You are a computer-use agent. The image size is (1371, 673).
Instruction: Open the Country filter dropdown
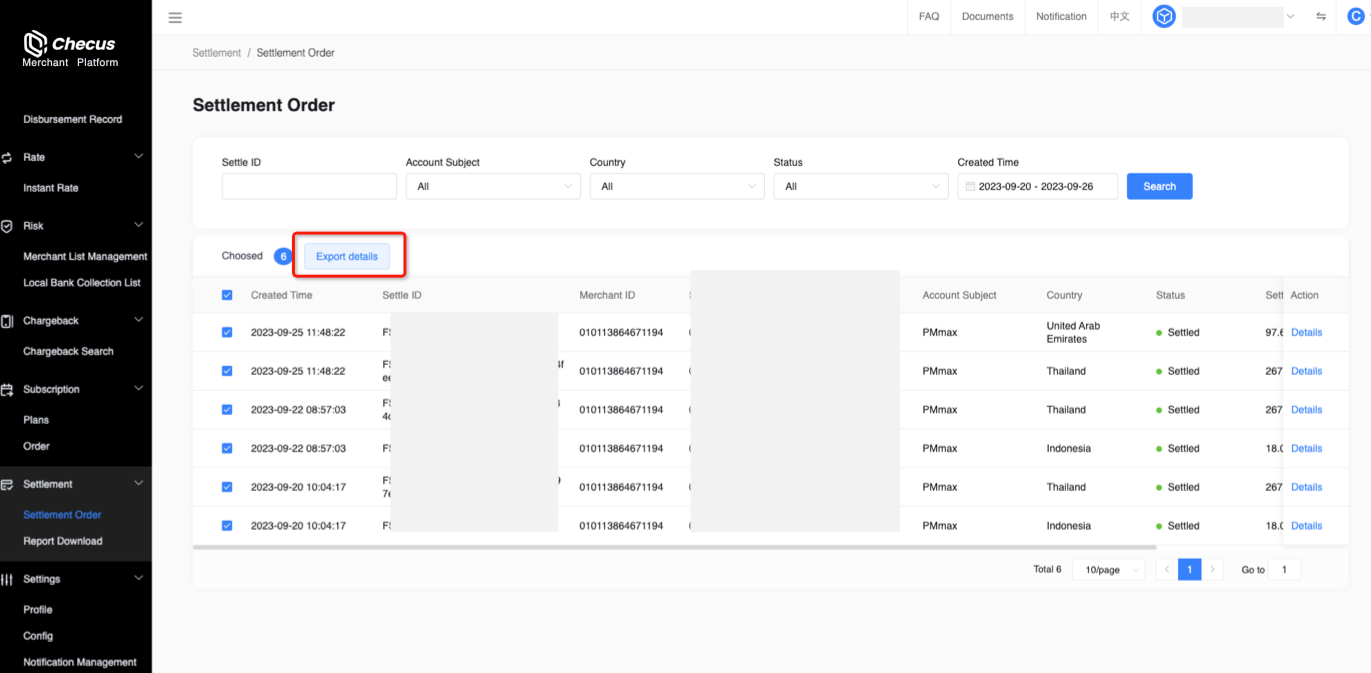676,187
